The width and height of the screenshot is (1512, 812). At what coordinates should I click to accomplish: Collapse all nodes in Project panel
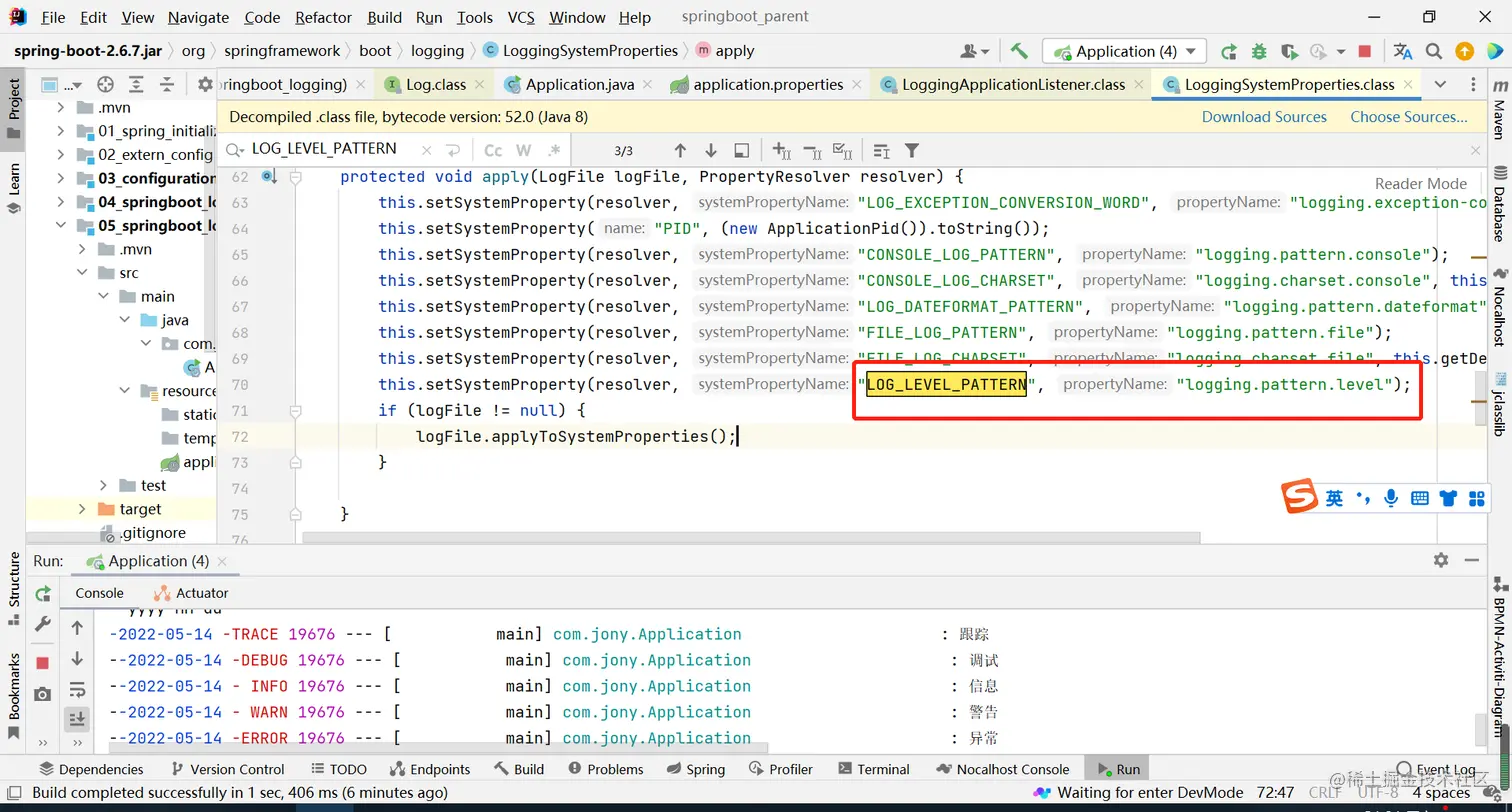[167, 85]
